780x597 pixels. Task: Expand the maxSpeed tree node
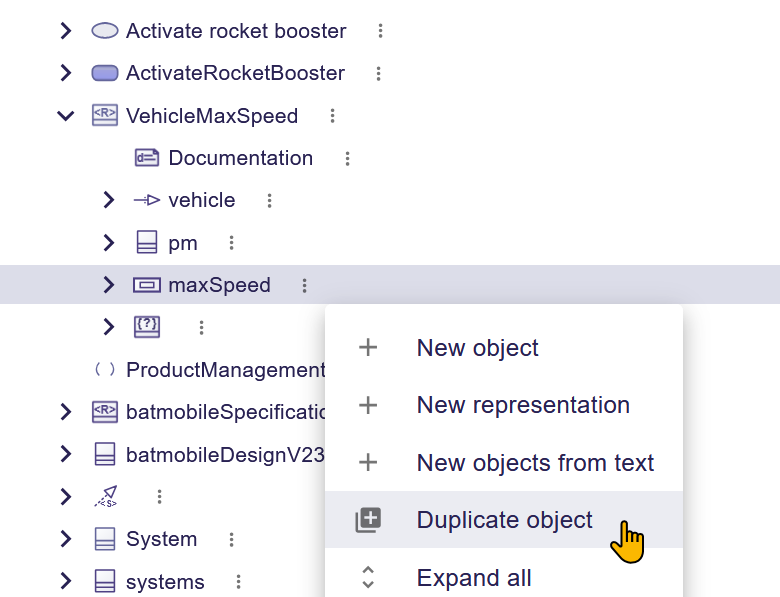(x=108, y=285)
